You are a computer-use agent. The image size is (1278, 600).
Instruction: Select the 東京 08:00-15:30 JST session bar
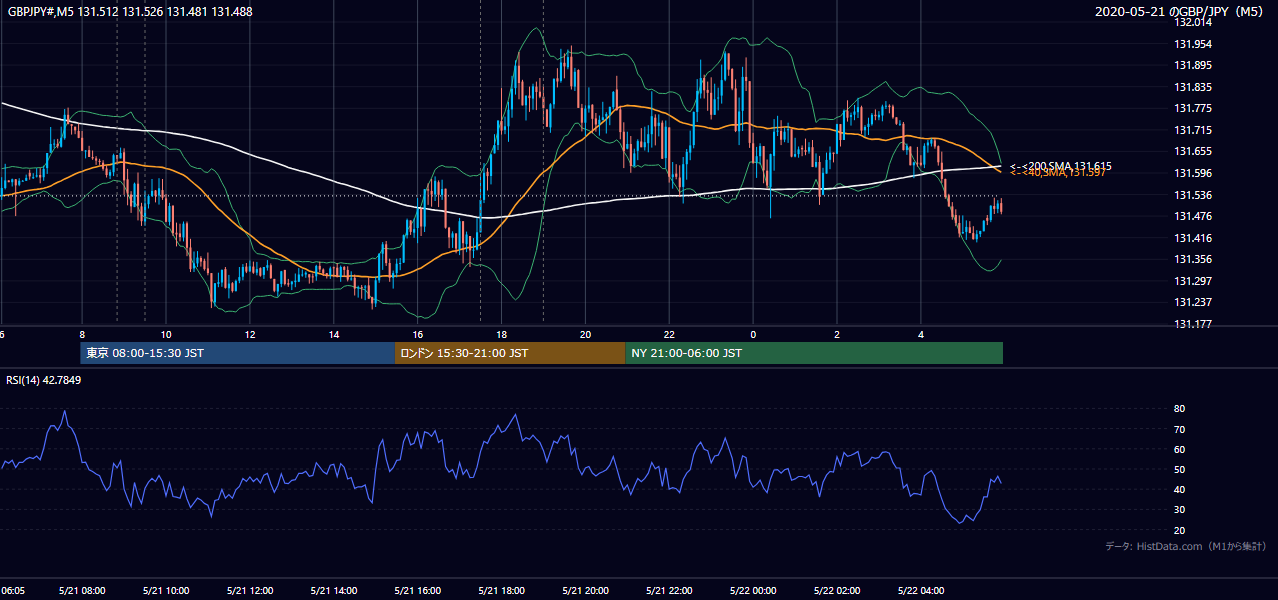pos(238,353)
